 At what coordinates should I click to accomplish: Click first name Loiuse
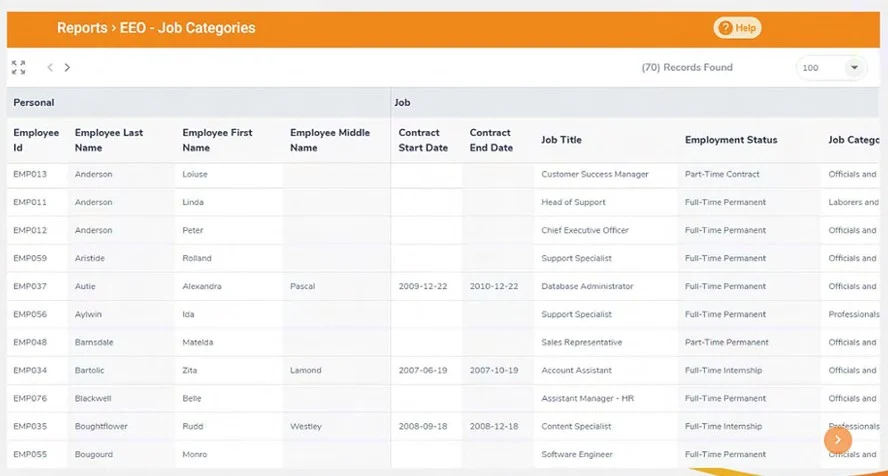195,174
